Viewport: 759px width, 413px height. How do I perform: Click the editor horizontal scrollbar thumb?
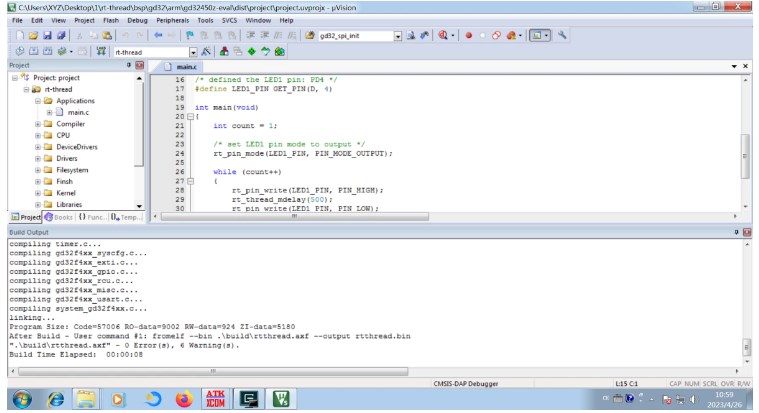click(294, 216)
